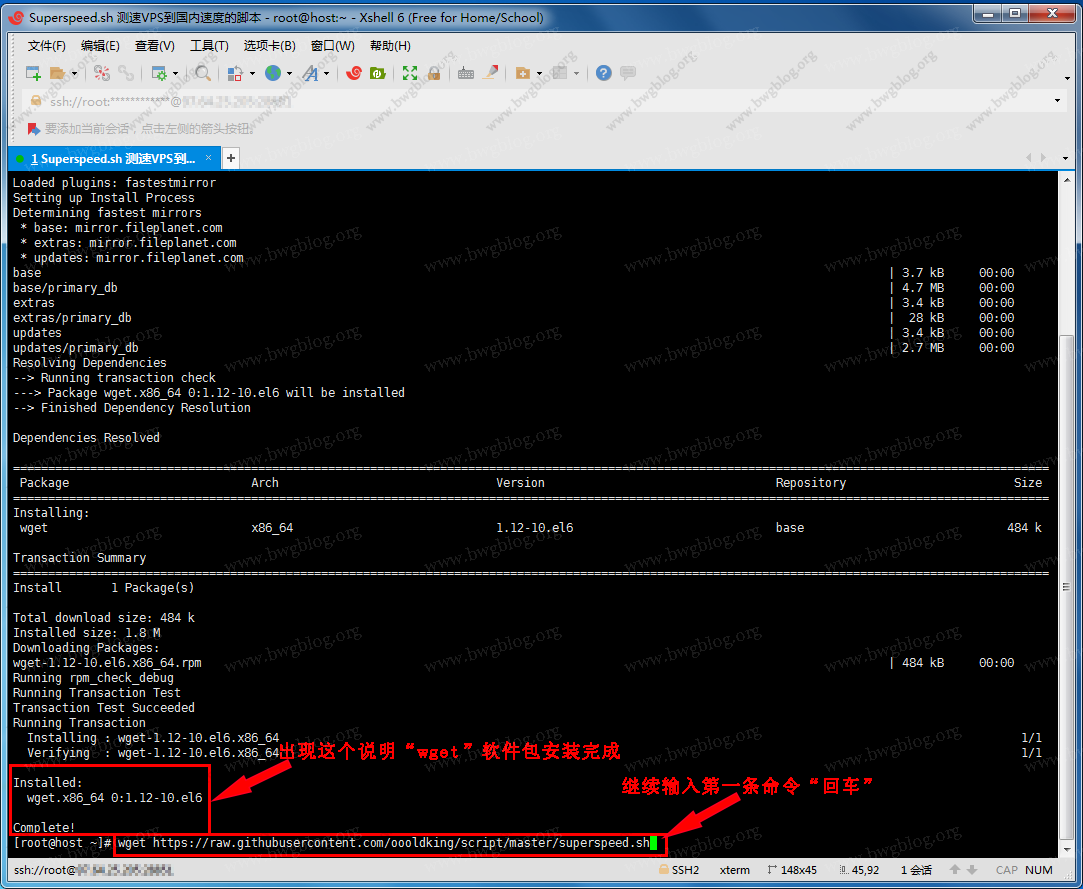
Task: Open the 文件(F) menu
Action: click(x=46, y=46)
